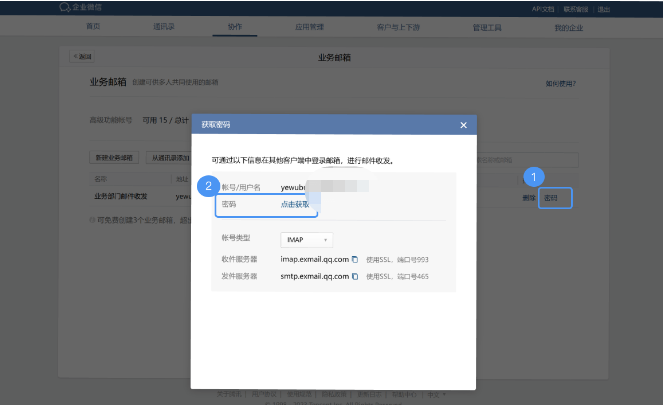Click the 返回 back button
The height and width of the screenshot is (405, 663).
tap(82, 57)
